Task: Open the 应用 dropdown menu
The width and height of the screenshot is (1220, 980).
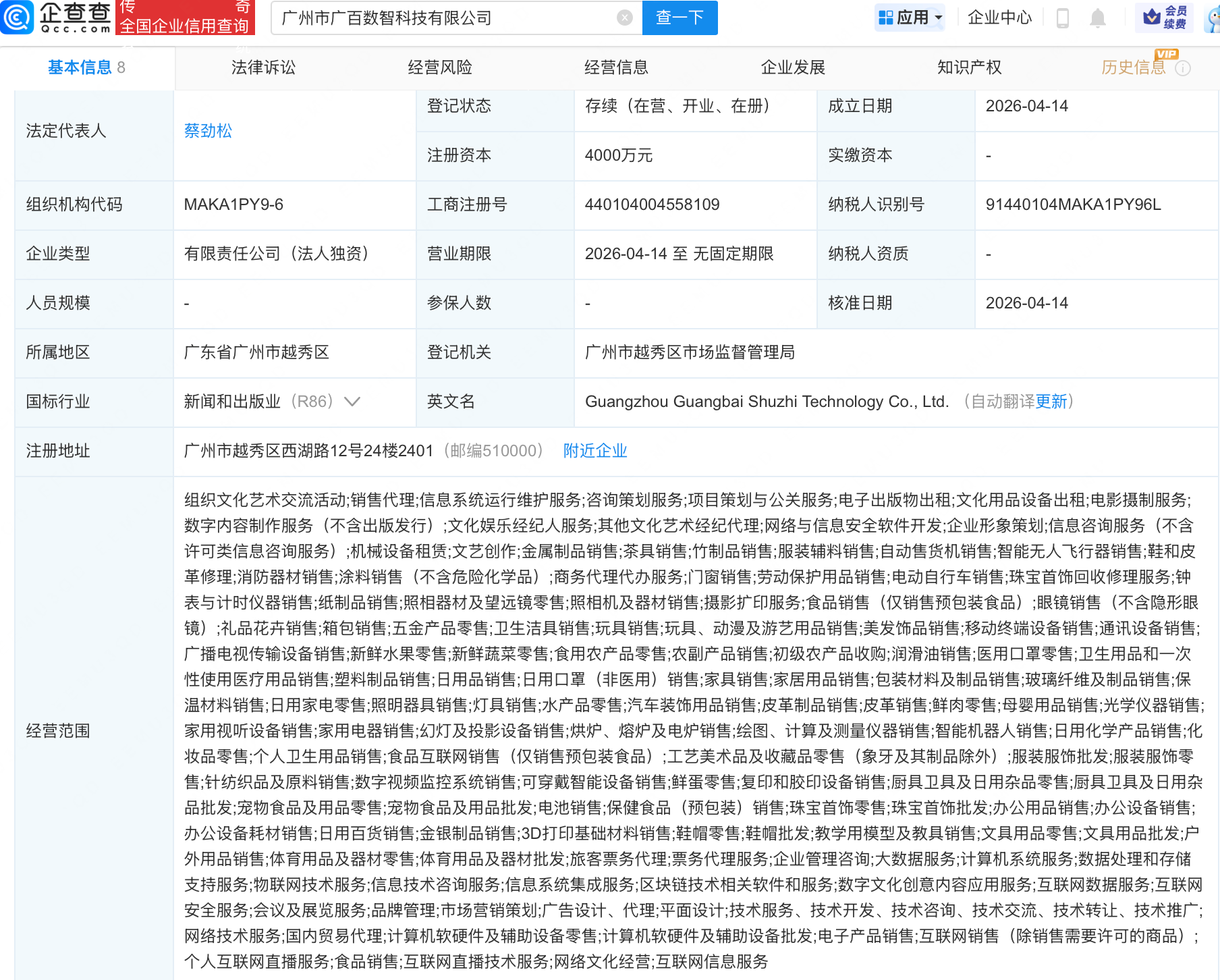Action: (x=910, y=18)
